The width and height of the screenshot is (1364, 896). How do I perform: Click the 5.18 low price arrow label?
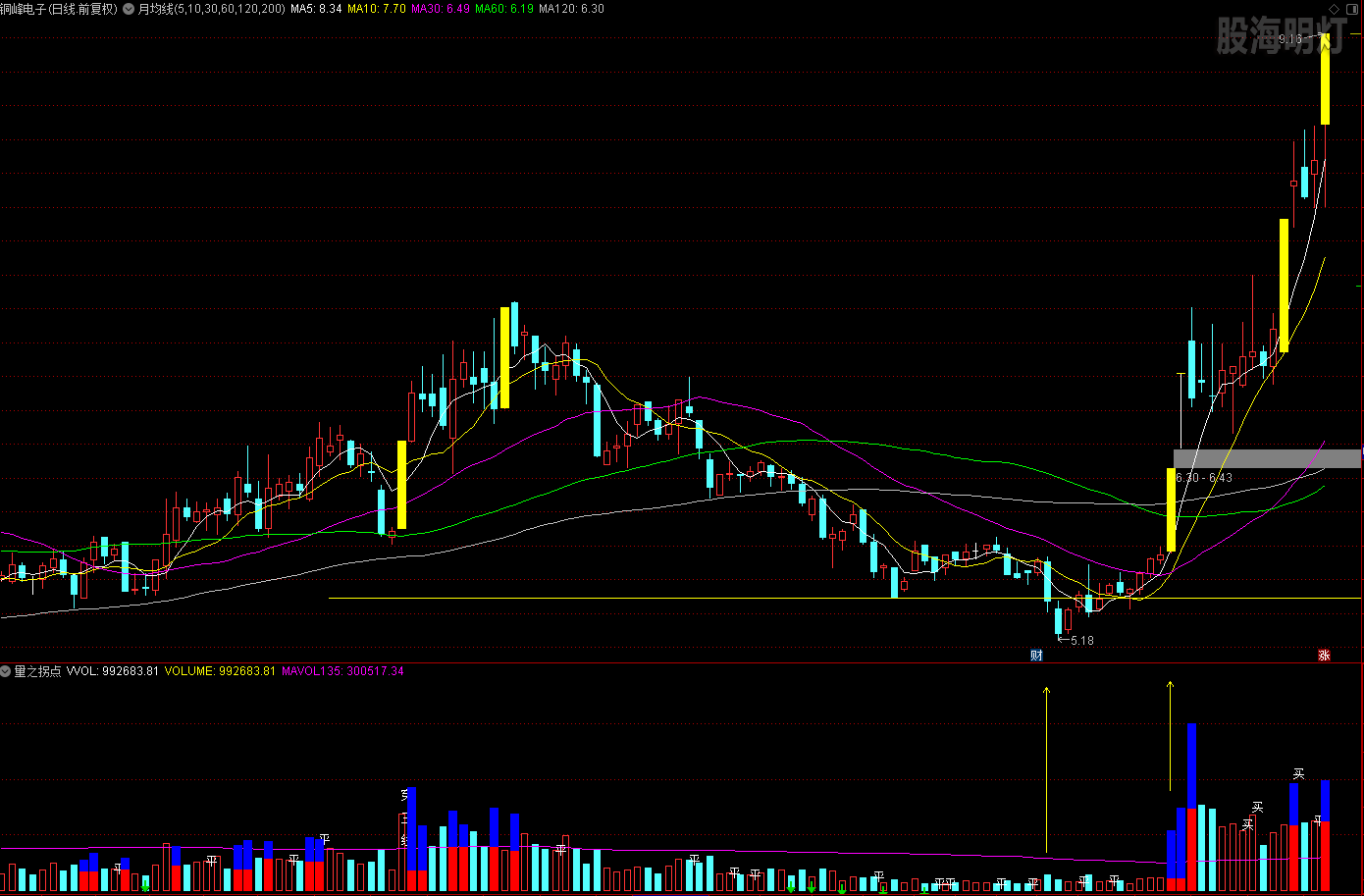(x=1076, y=641)
